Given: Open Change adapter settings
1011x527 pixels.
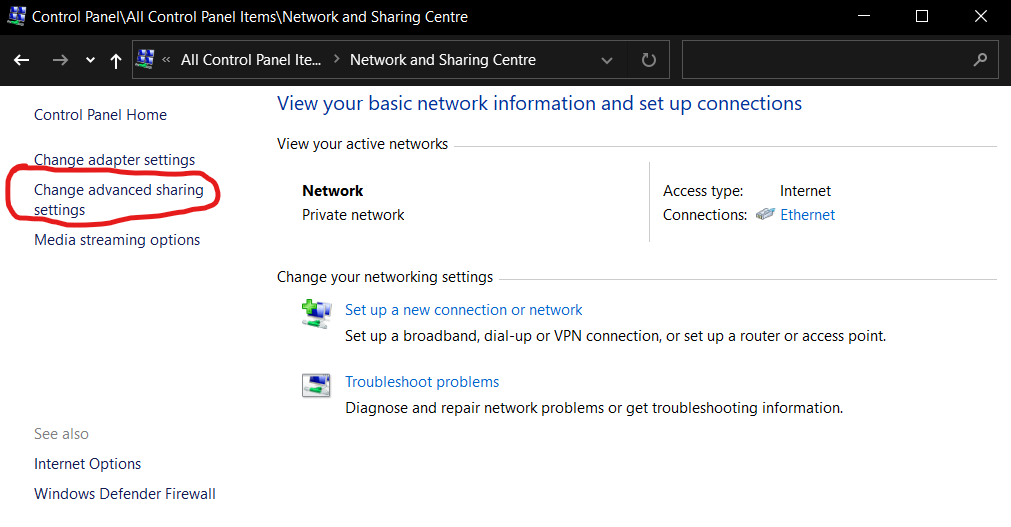Looking at the screenshot, I should tap(115, 160).
